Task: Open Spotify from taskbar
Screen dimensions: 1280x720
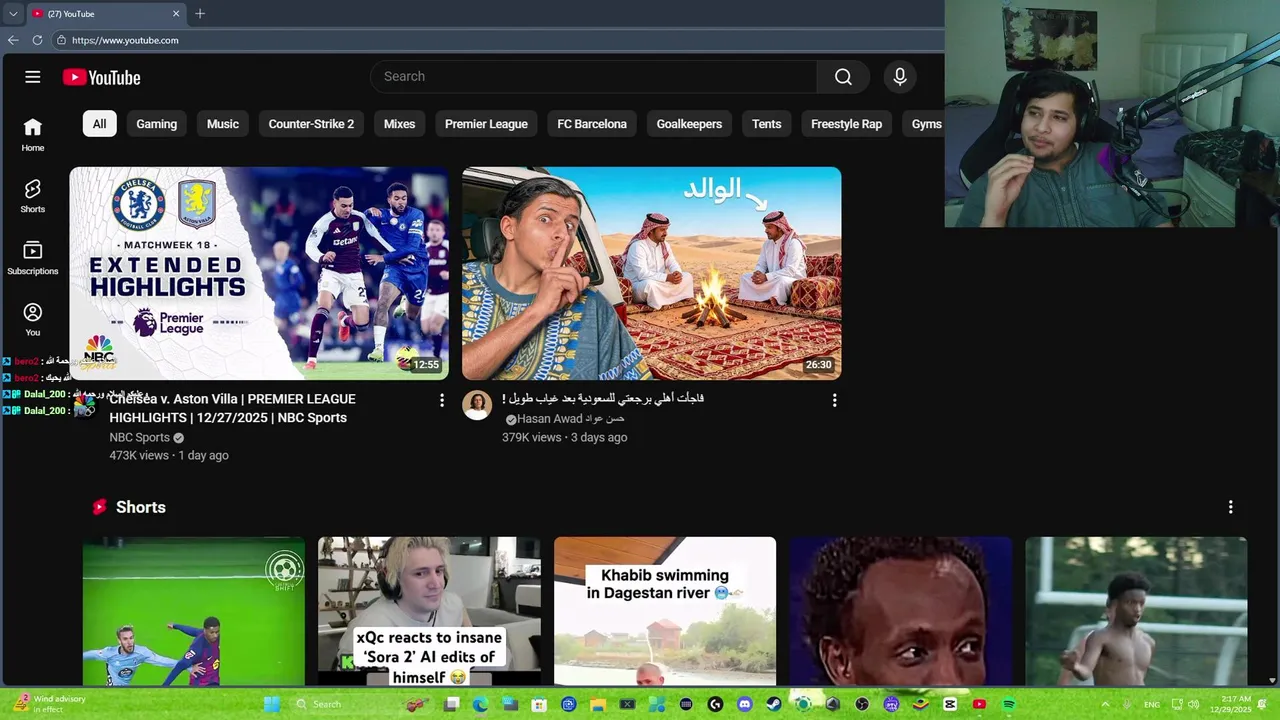Action: (1008, 704)
